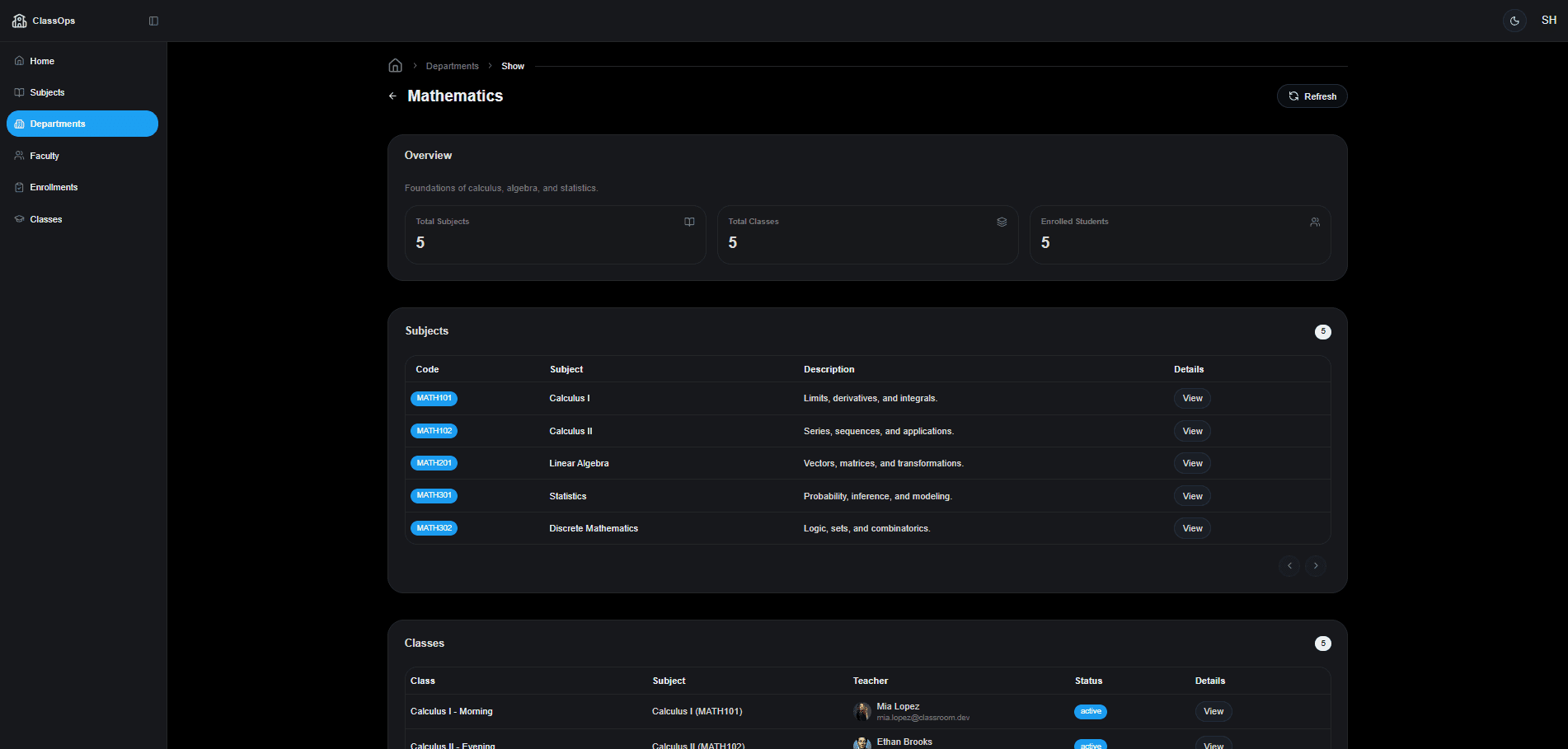1568x749 pixels.
Task: View details for Calculus II subject
Action: tap(1192, 431)
